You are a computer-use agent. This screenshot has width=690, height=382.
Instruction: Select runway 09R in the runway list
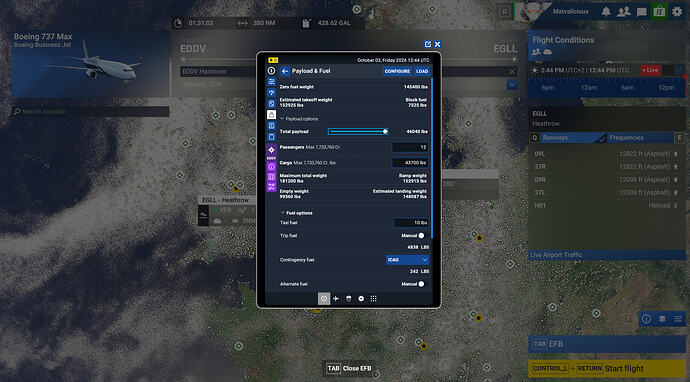click(607, 180)
